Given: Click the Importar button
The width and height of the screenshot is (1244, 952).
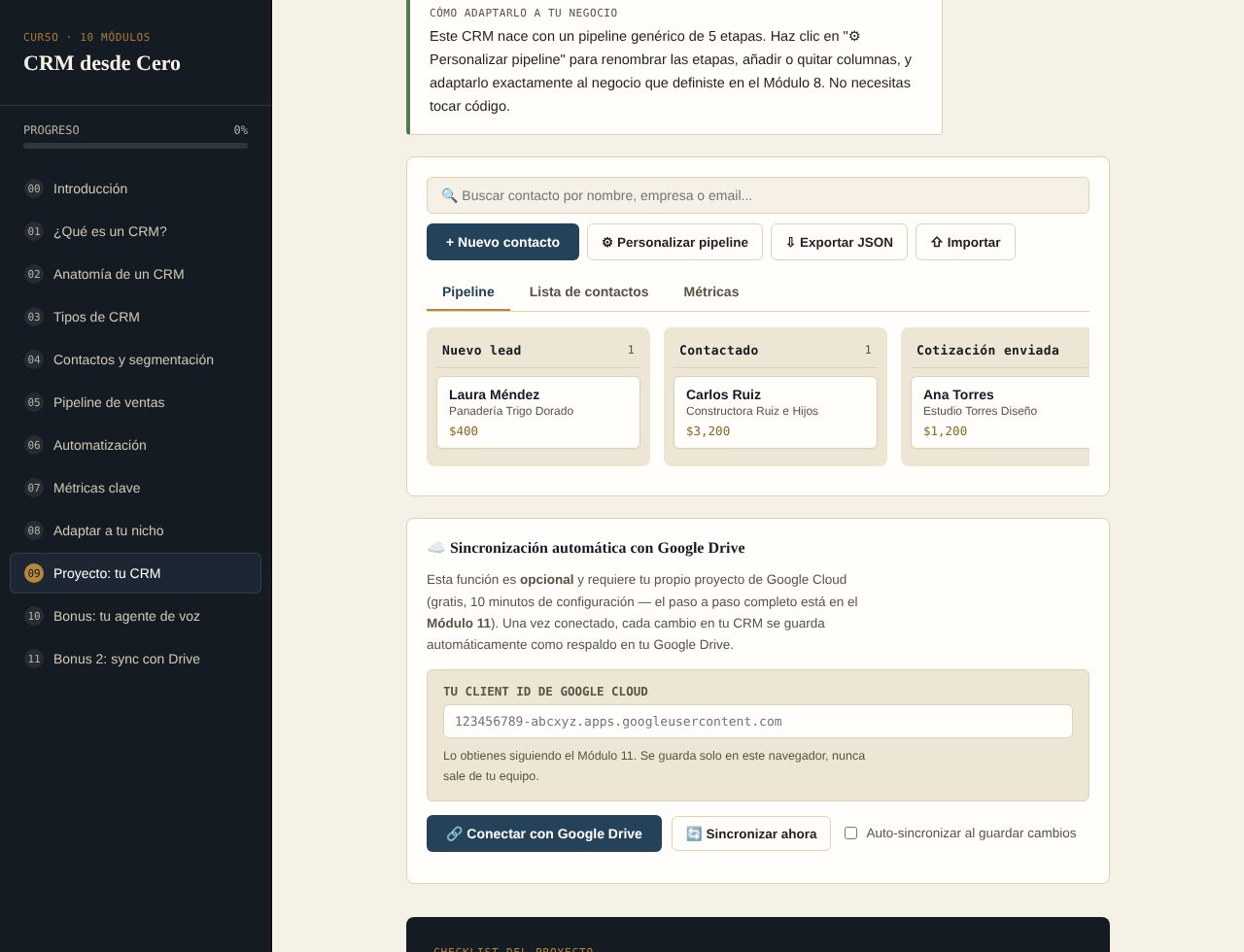Looking at the screenshot, I should point(965,242).
